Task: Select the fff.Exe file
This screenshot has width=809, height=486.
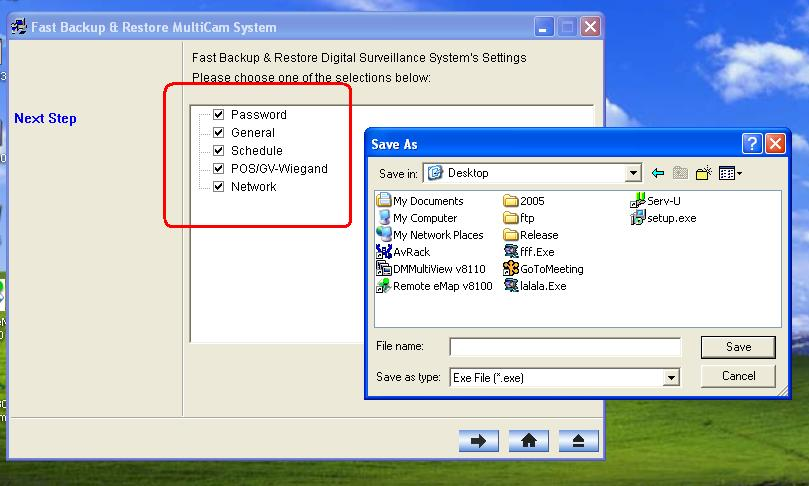Action: [x=529, y=251]
